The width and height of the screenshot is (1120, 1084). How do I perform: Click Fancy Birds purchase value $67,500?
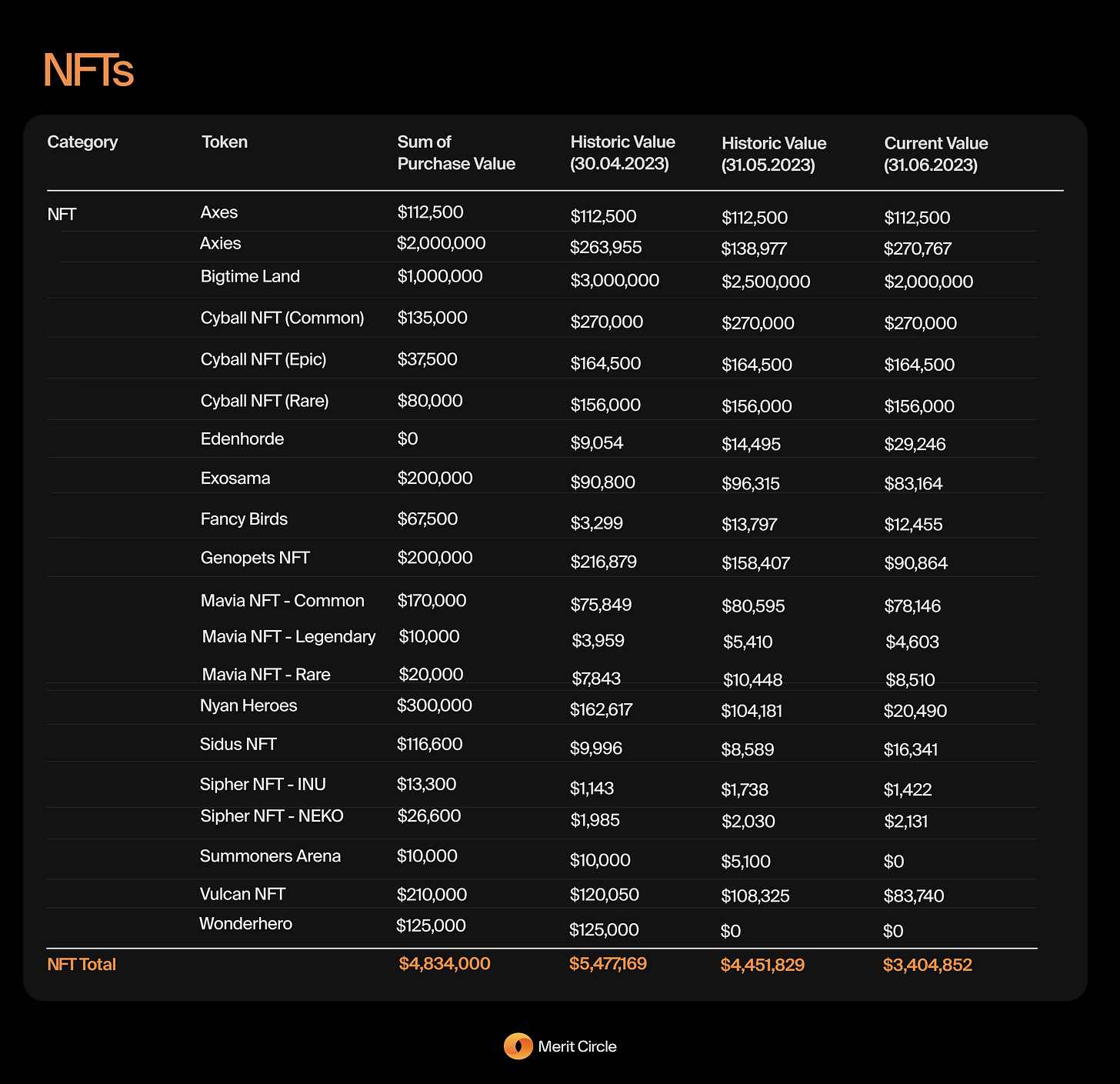tap(427, 519)
